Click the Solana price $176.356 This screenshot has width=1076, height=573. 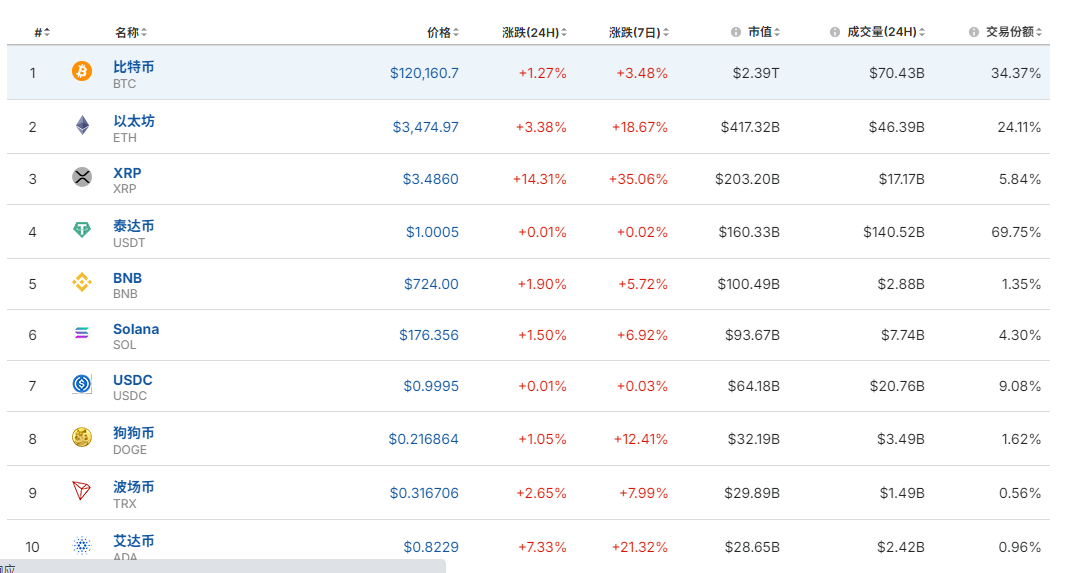point(428,335)
